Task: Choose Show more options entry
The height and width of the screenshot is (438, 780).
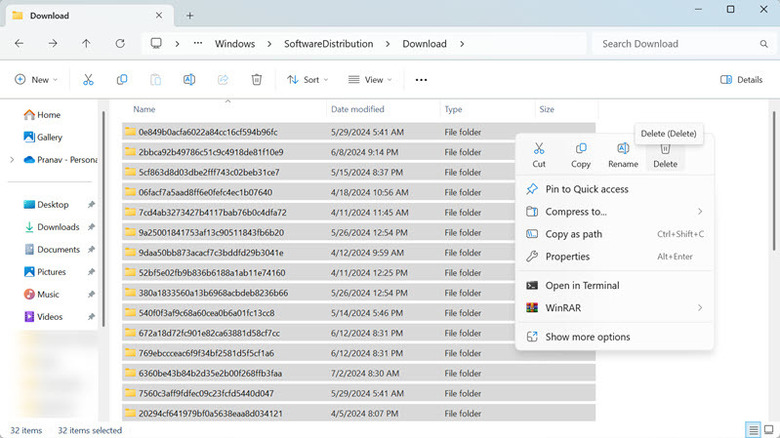Action: coord(587,337)
